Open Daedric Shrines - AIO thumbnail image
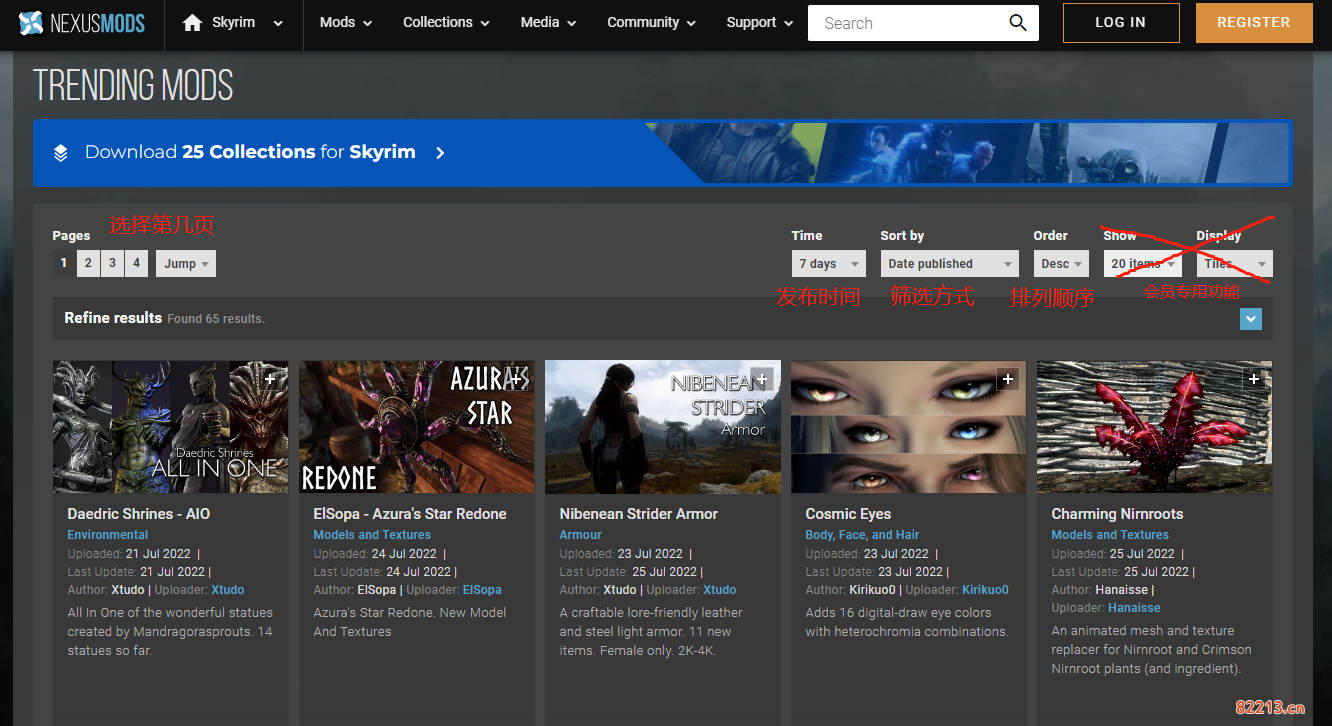 (x=170, y=427)
